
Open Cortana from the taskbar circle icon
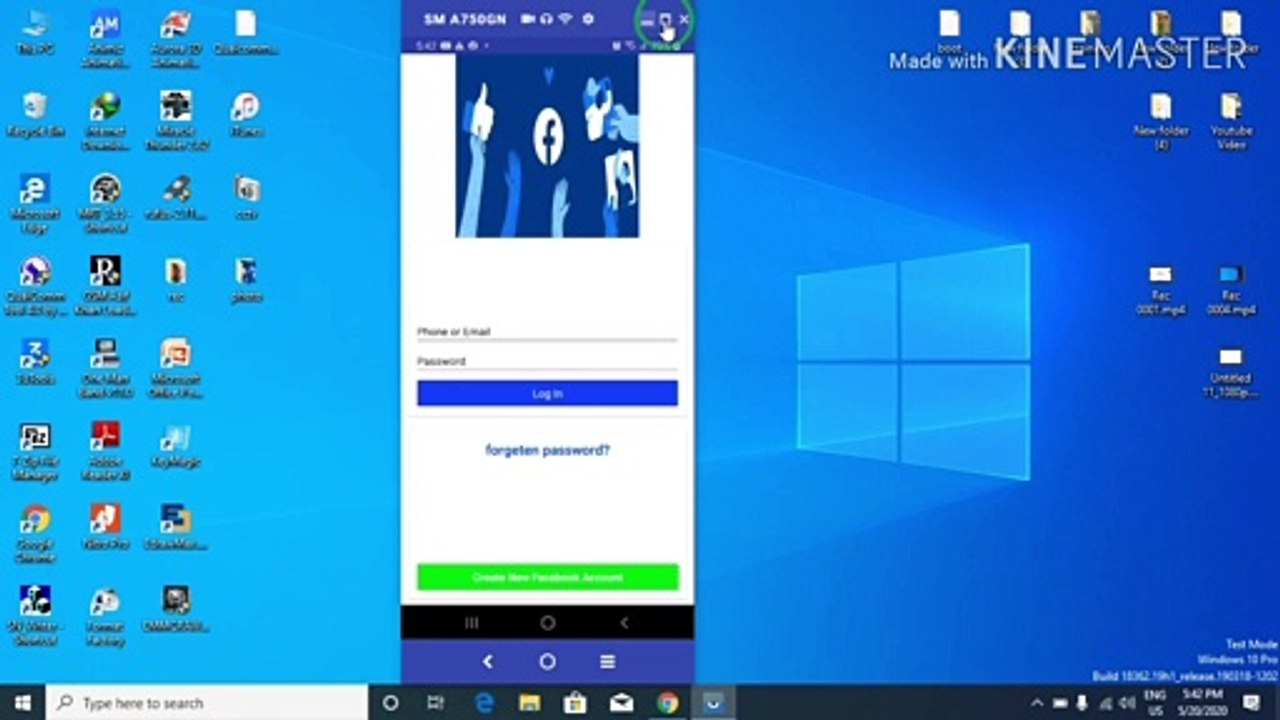point(391,703)
